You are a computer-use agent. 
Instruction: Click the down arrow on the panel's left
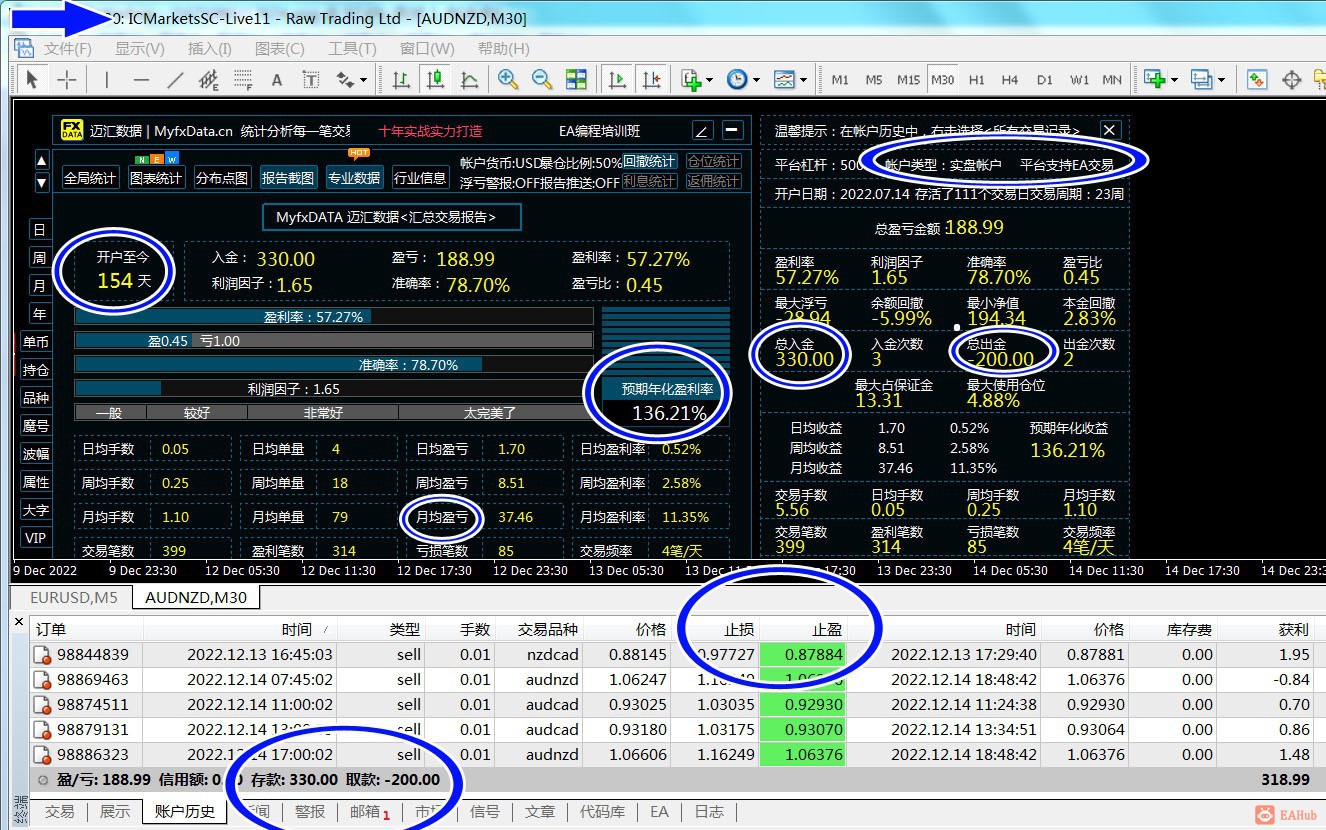pyautogui.click(x=42, y=183)
